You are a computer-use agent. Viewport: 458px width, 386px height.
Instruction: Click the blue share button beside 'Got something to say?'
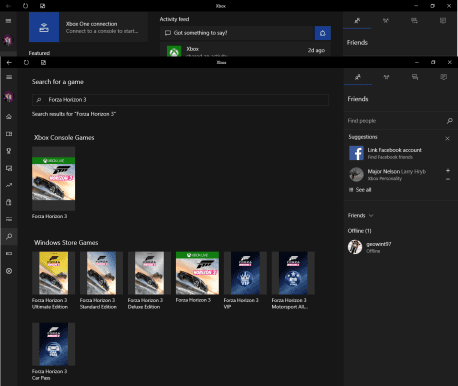click(x=323, y=33)
